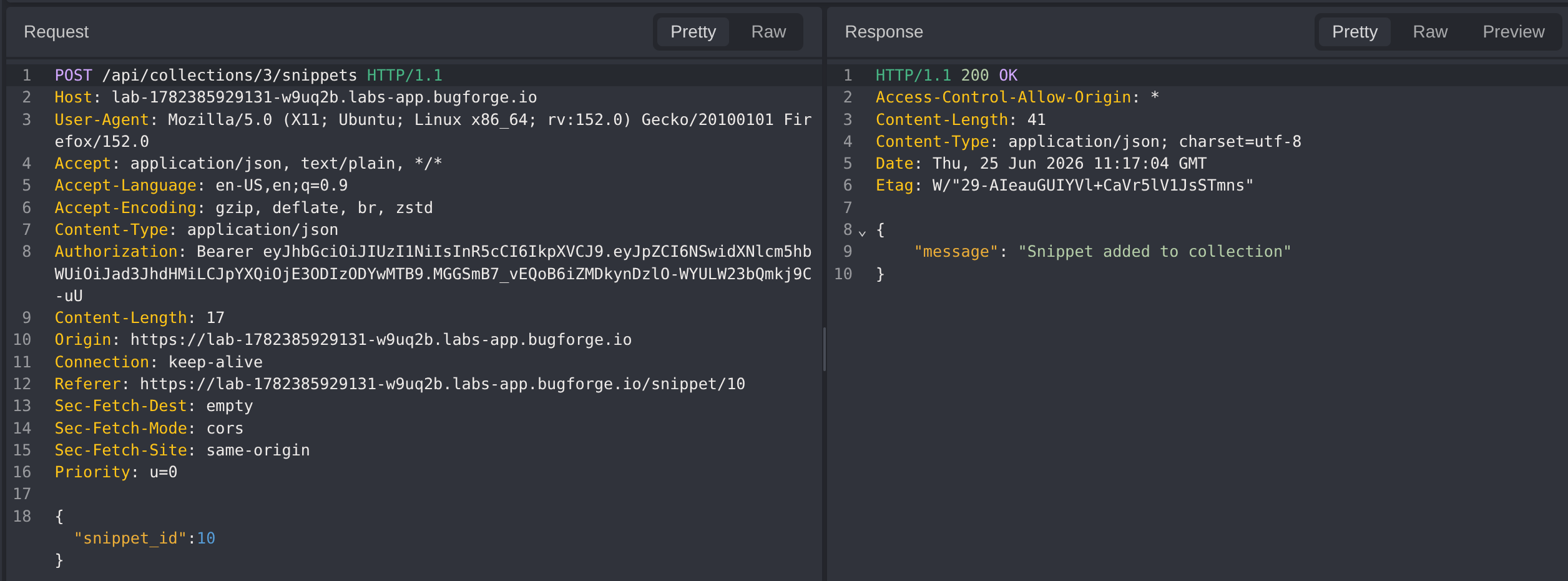Switch Request view to Pretty tab
The width and height of the screenshot is (1568, 581).
[x=693, y=32]
